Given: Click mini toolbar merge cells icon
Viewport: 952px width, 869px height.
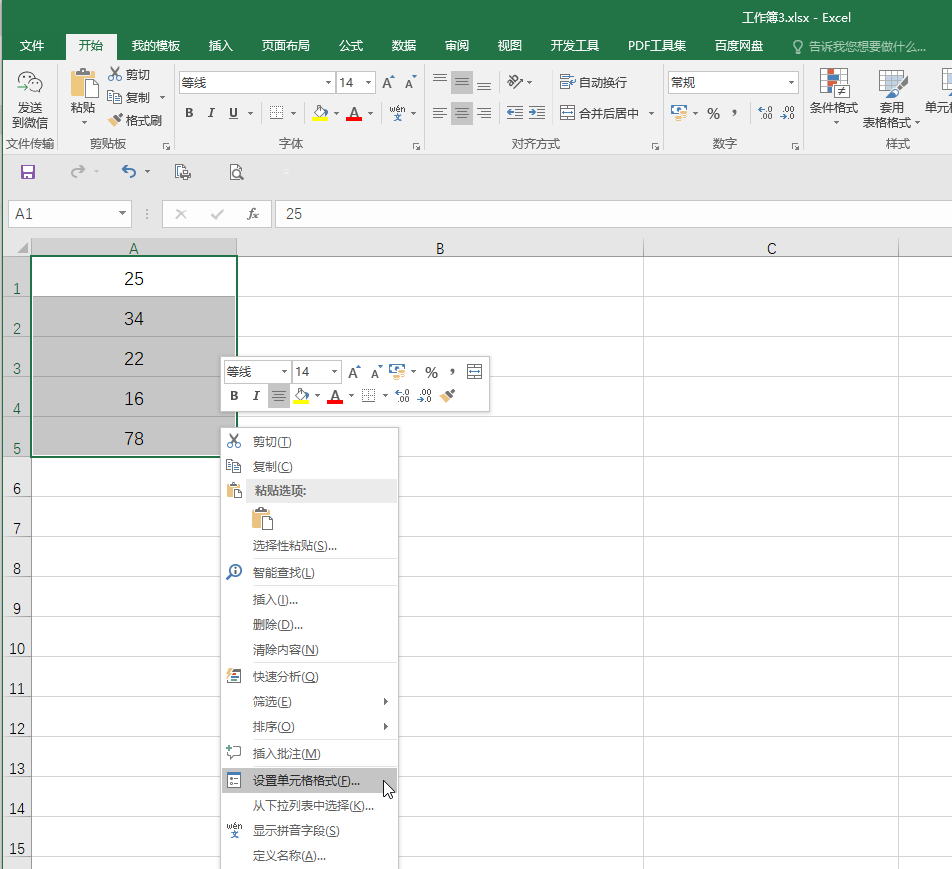Looking at the screenshot, I should point(474,372).
